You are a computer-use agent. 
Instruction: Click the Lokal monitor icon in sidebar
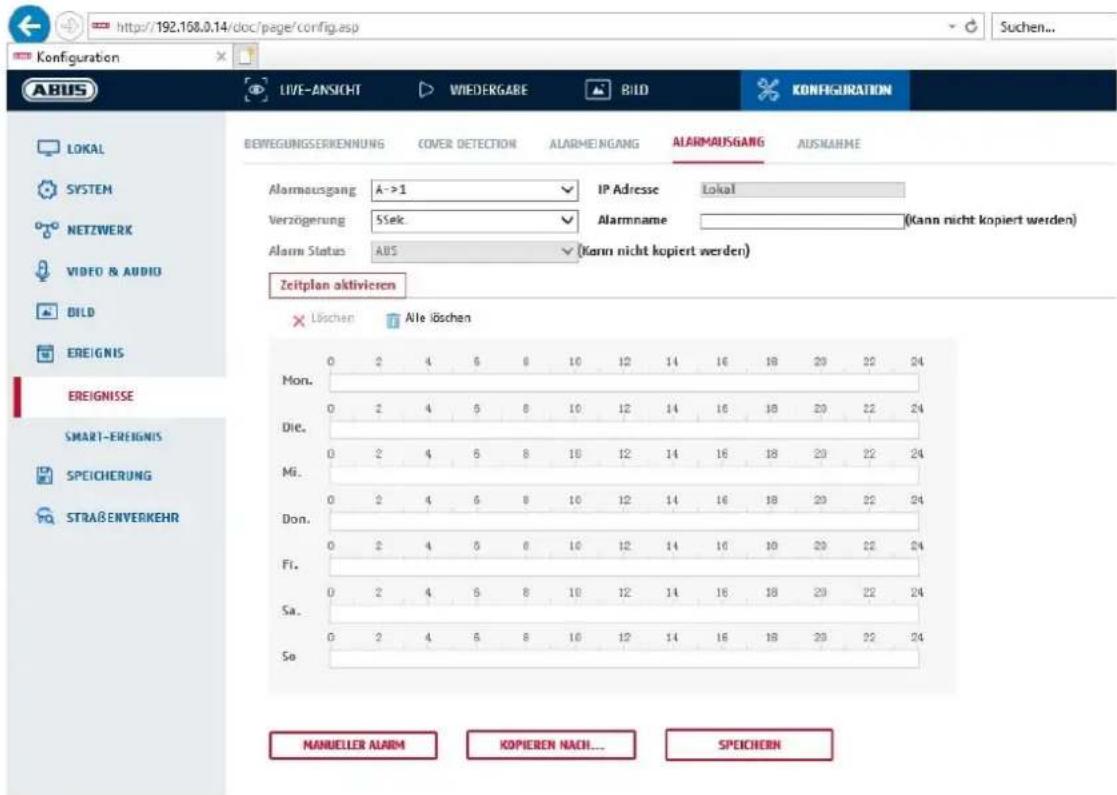pyautogui.click(x=48, y=148)
